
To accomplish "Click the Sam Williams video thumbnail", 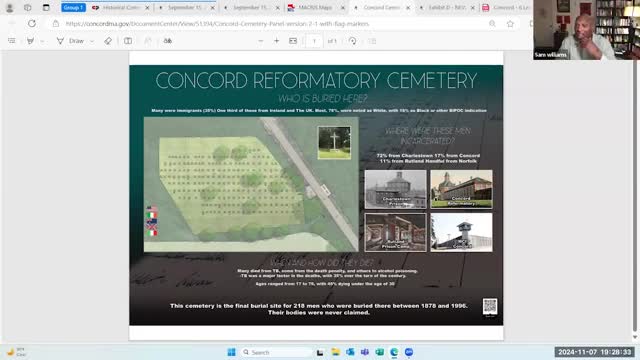I will pyautogui.click(x=587, y=30).
